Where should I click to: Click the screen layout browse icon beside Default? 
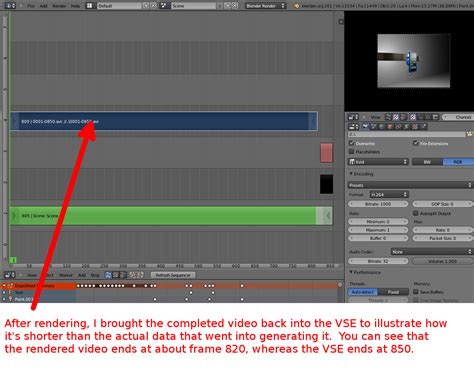(x=90, y=6)
